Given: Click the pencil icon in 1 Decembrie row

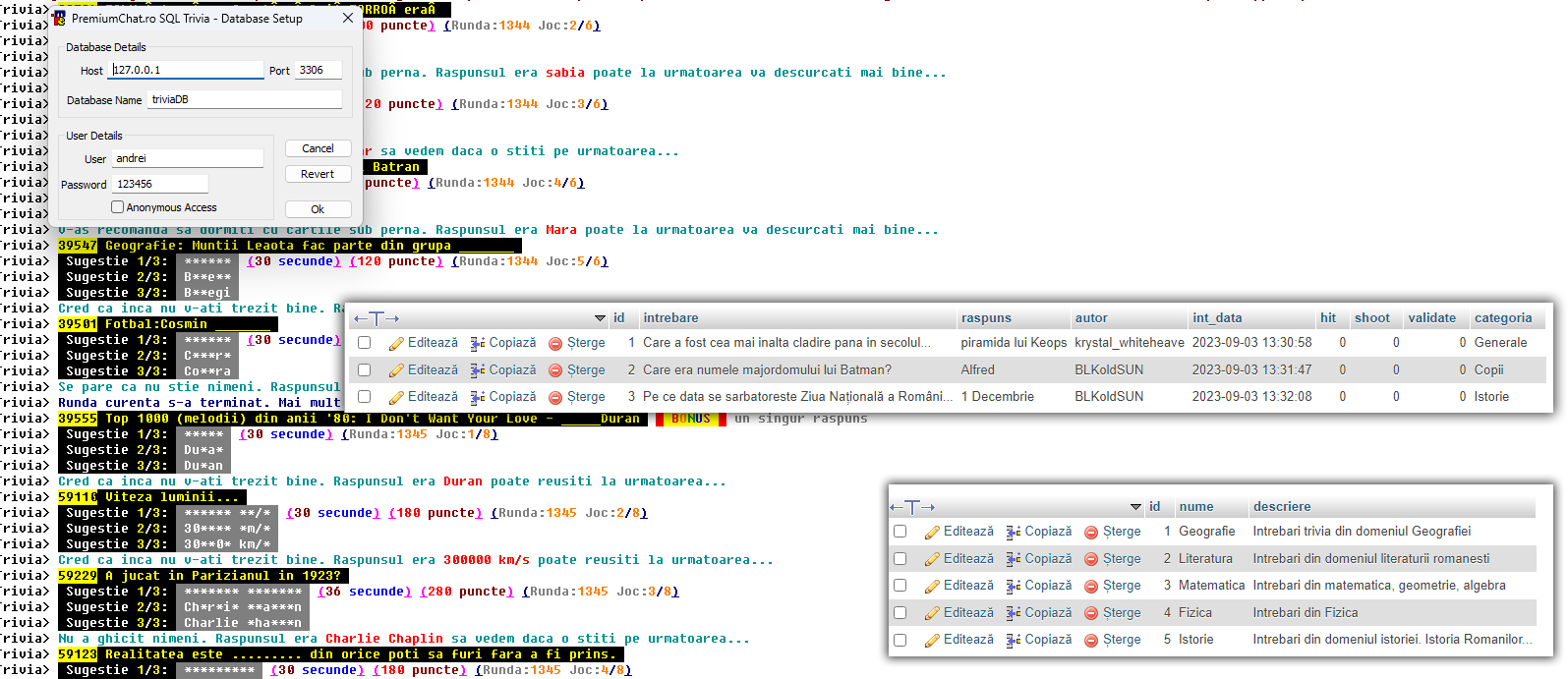Looking at the screenshot, I should tap(396, 397).
